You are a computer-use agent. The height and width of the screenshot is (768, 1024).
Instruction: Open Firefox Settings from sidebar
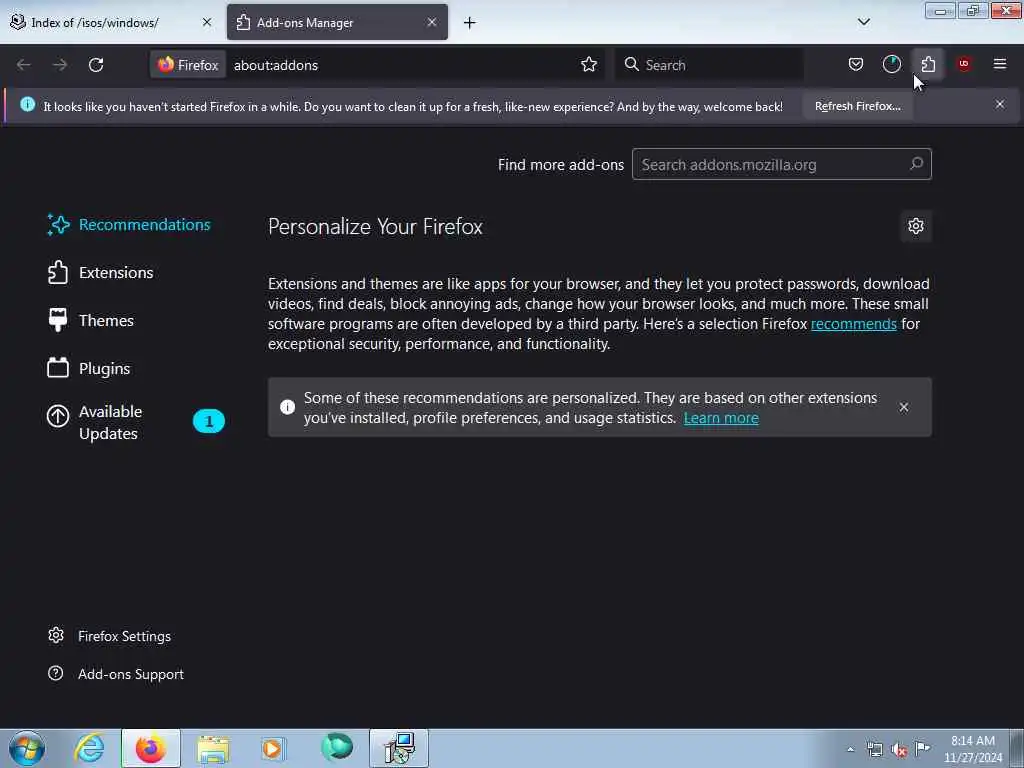click(x=110, y=636)
